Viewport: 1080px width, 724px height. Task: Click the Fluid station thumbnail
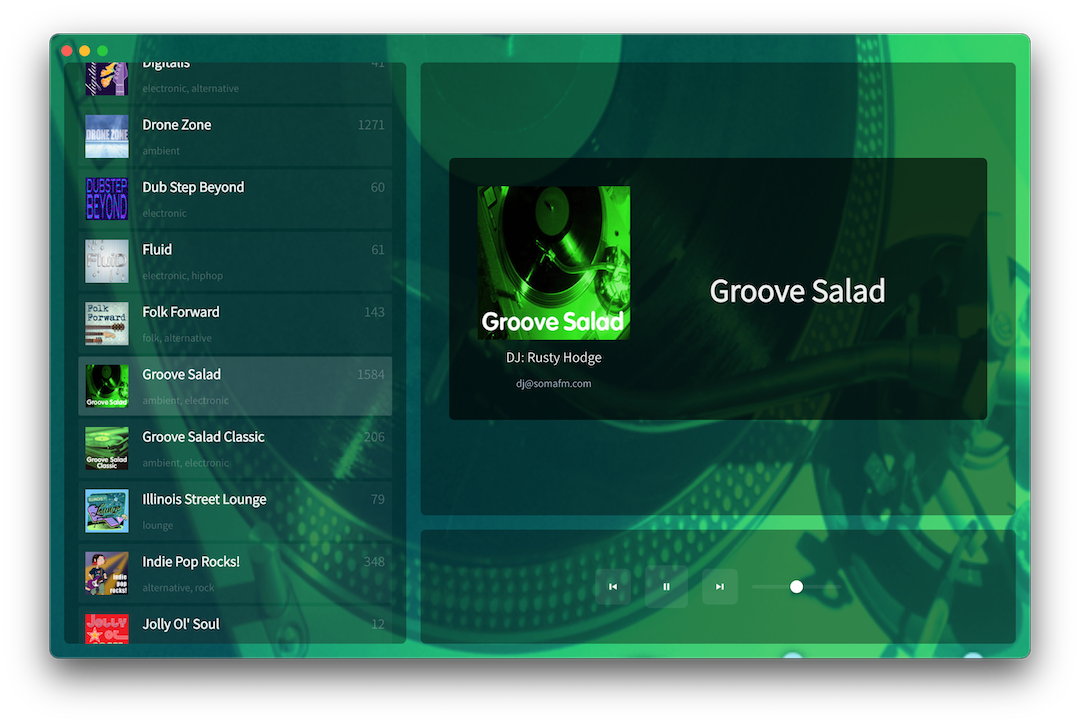[106, 261]
